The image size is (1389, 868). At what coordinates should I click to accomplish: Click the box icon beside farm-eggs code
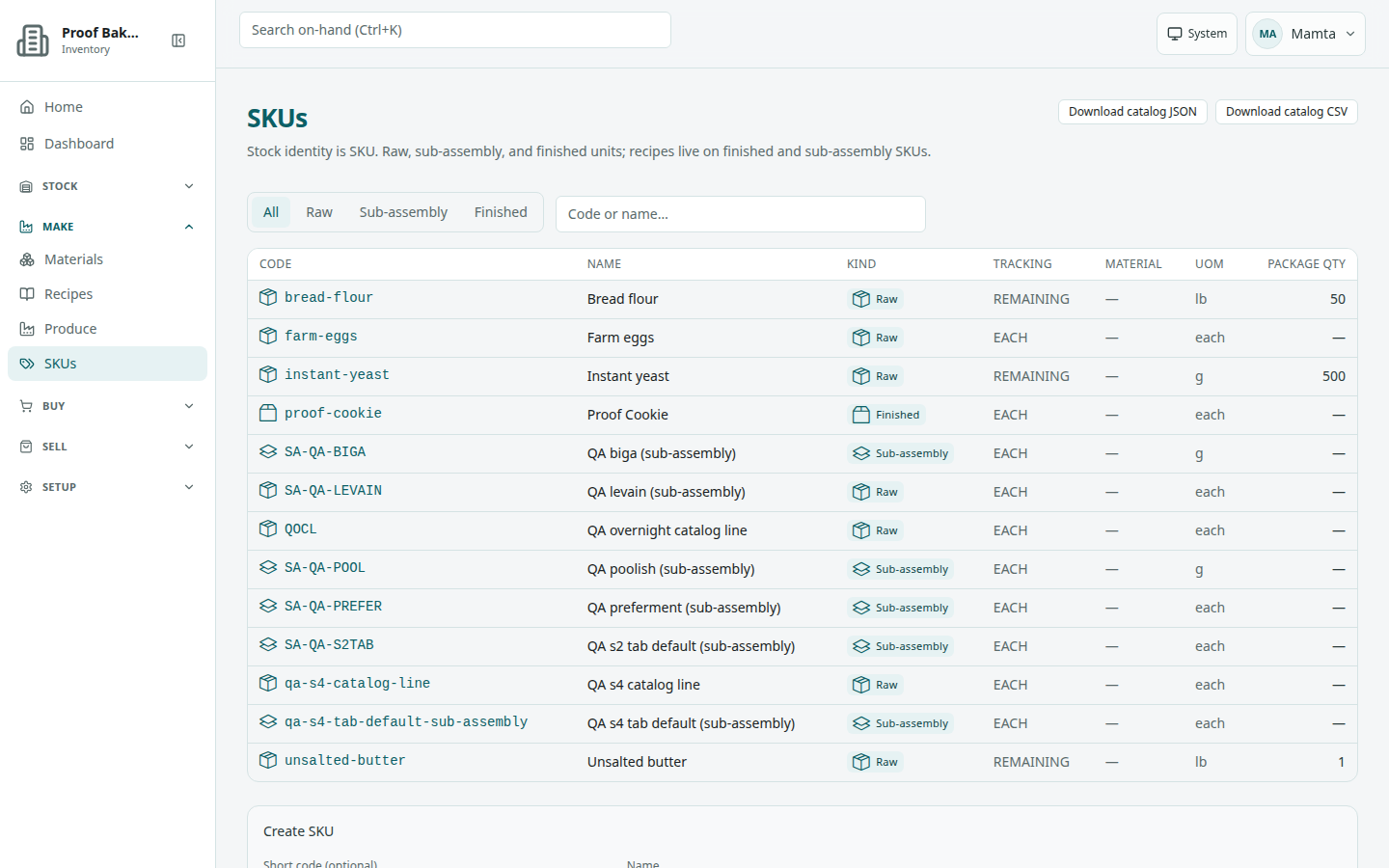pyautogui.click(x=268, y=336)
